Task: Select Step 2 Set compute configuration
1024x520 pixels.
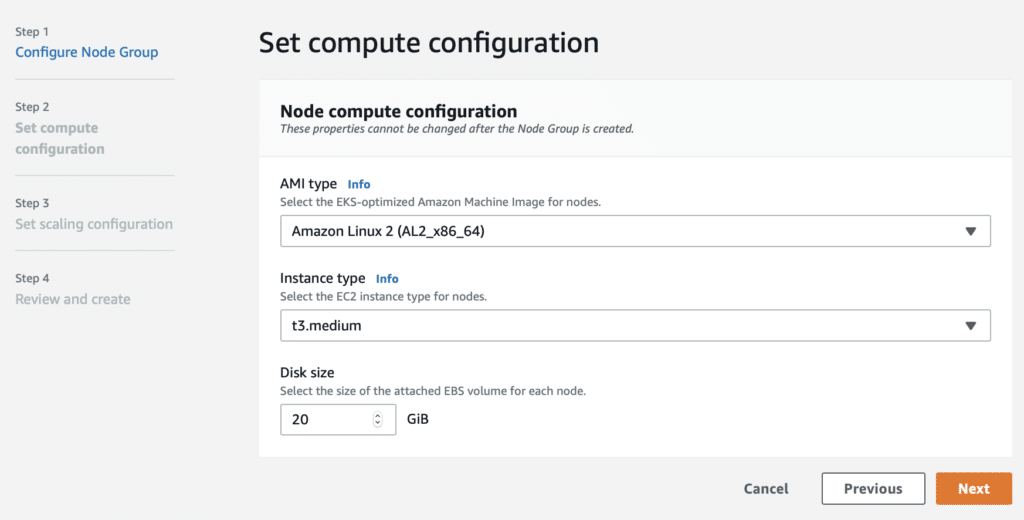Action: click(60, 138)
